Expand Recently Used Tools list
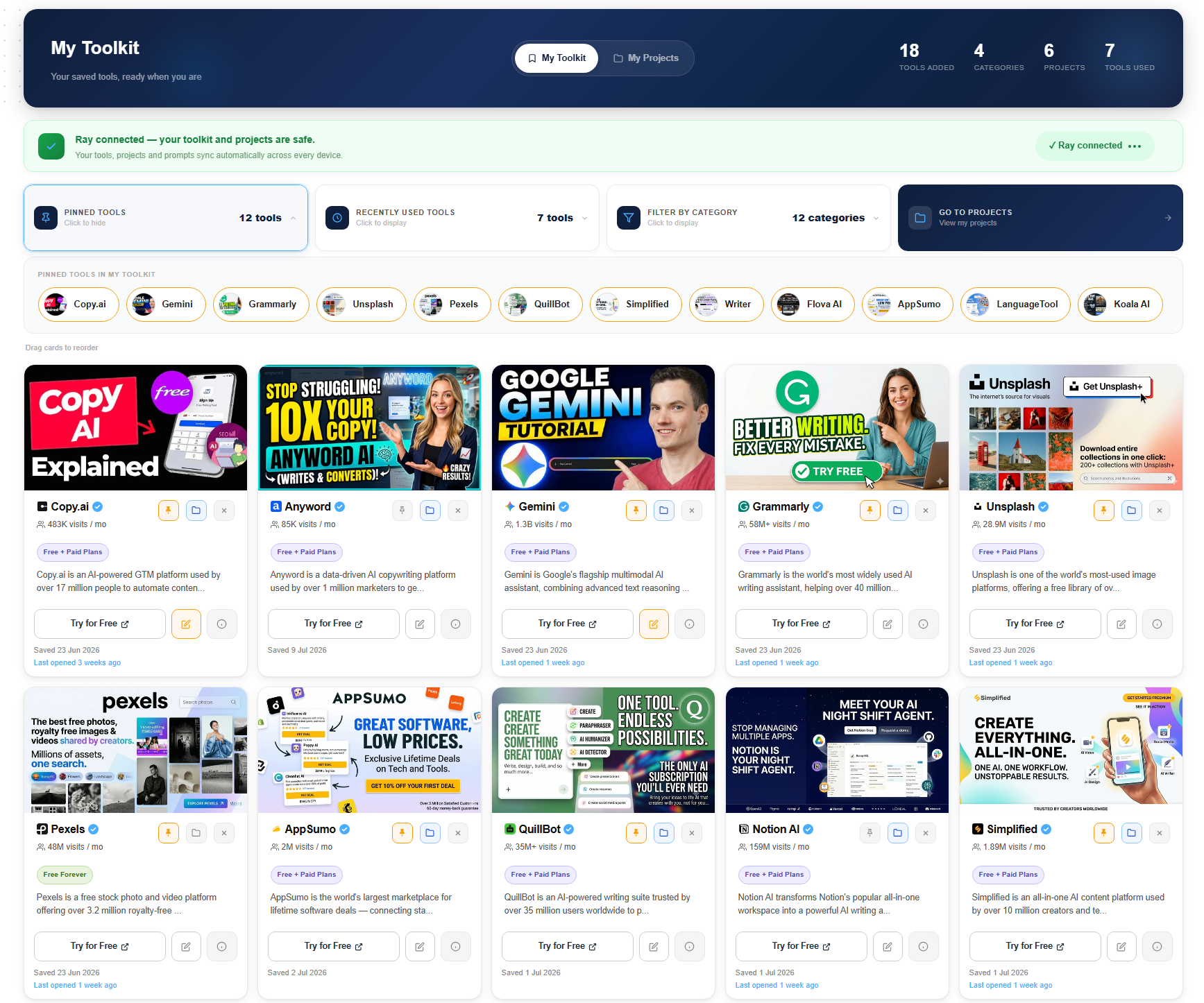 click(457, 218)
